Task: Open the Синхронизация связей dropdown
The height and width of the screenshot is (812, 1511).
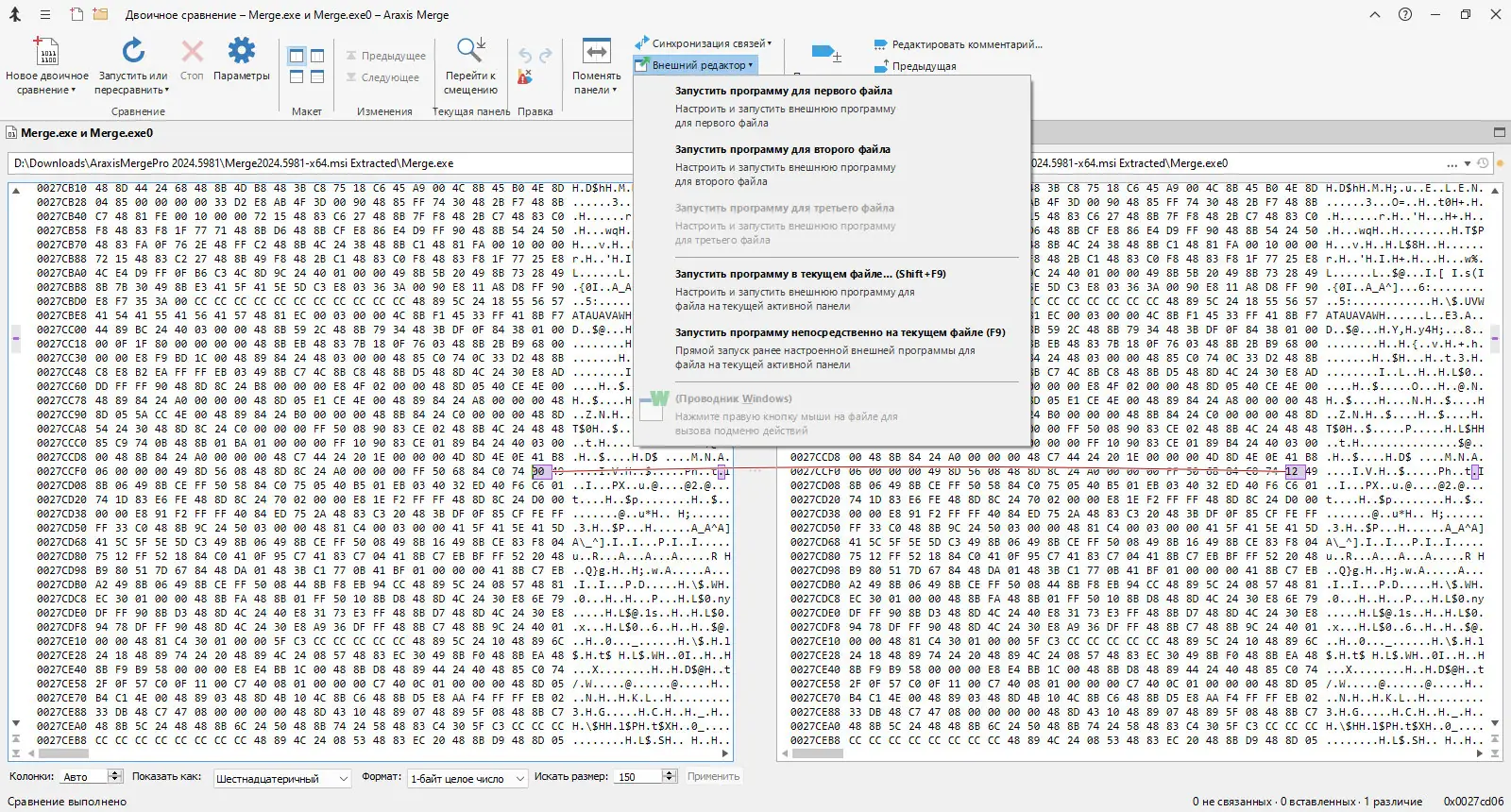Action: (704, 43)
